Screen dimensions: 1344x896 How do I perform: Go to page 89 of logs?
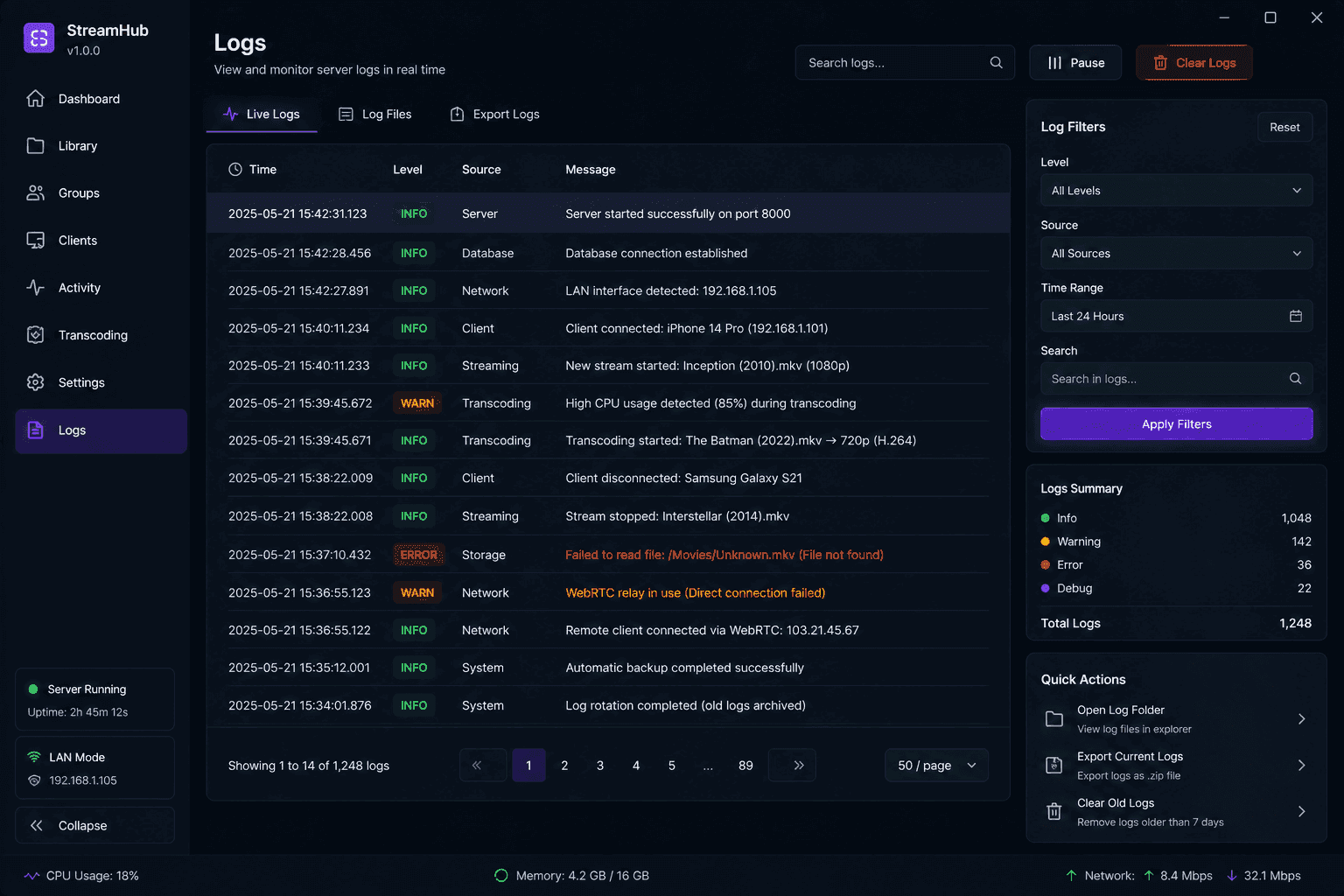pyautogui.click(x=745, y=765)
